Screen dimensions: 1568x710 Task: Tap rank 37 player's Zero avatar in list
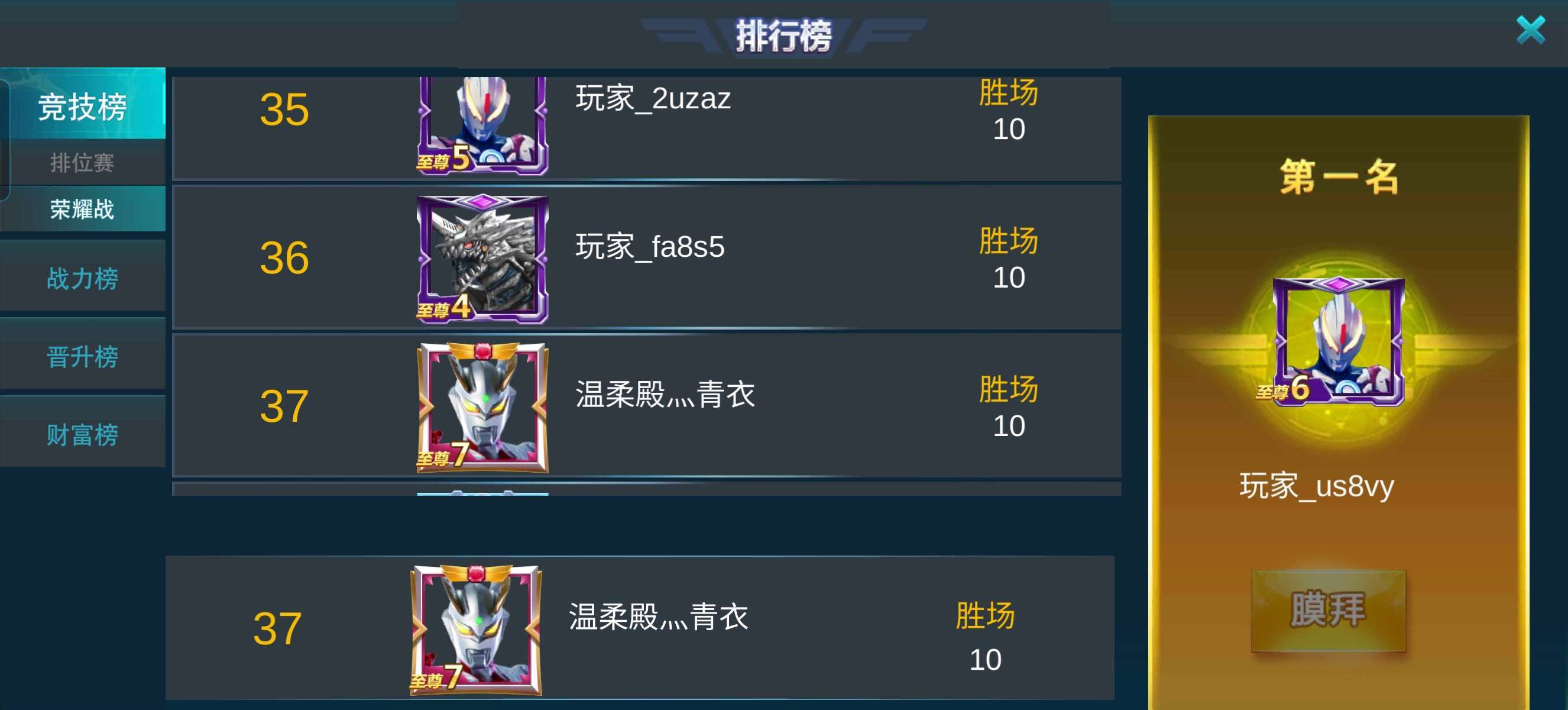pos(482,408)
